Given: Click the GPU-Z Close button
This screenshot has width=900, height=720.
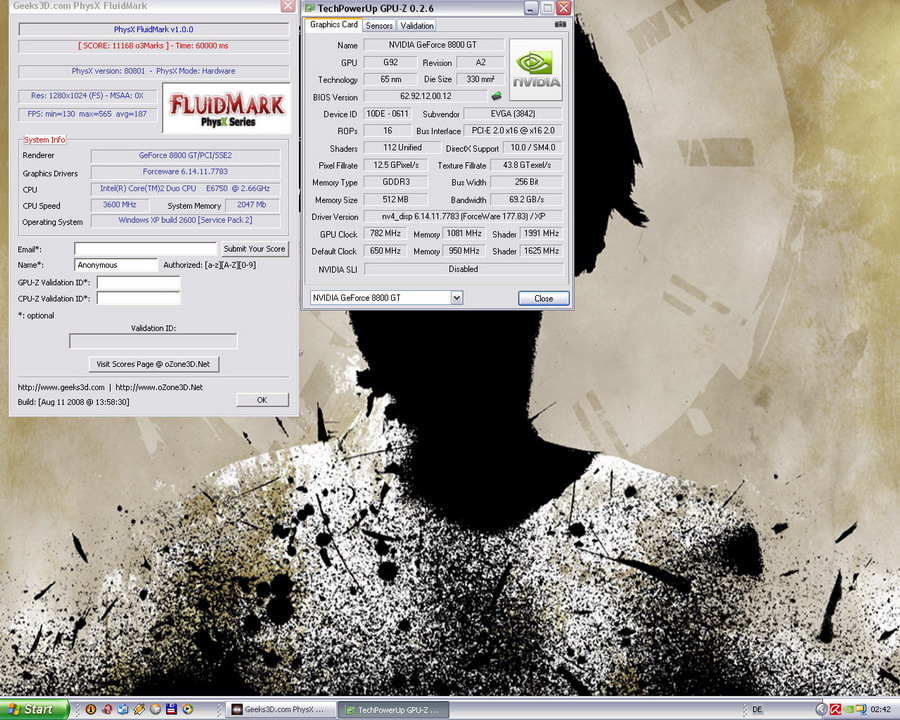Looking at the screenshot, I should 544,298.
